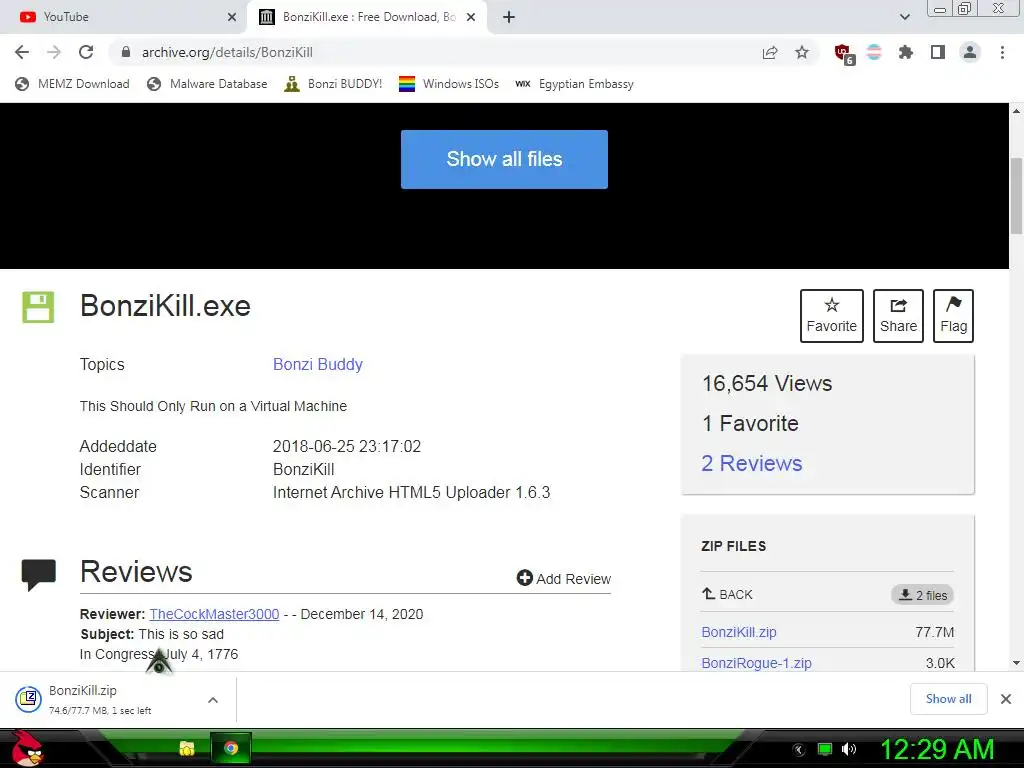1024x768 pixels.
Task: Click the reviews speech bubble icon
Action: pyautogui.click(x=39, y=574)
